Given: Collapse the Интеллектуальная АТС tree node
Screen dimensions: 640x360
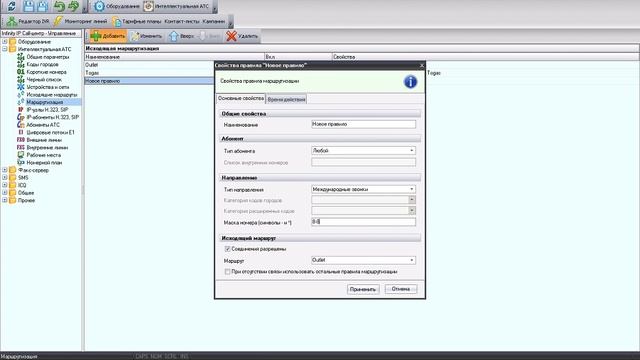Looking at the screenshot, I should tap(5, 49).
